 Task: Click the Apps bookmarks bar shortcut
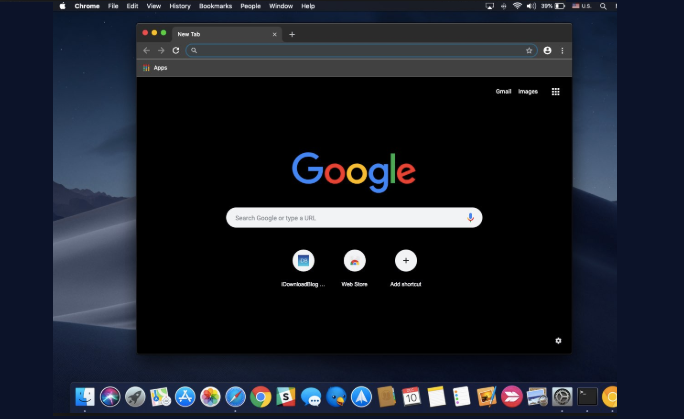pos(155,68)
